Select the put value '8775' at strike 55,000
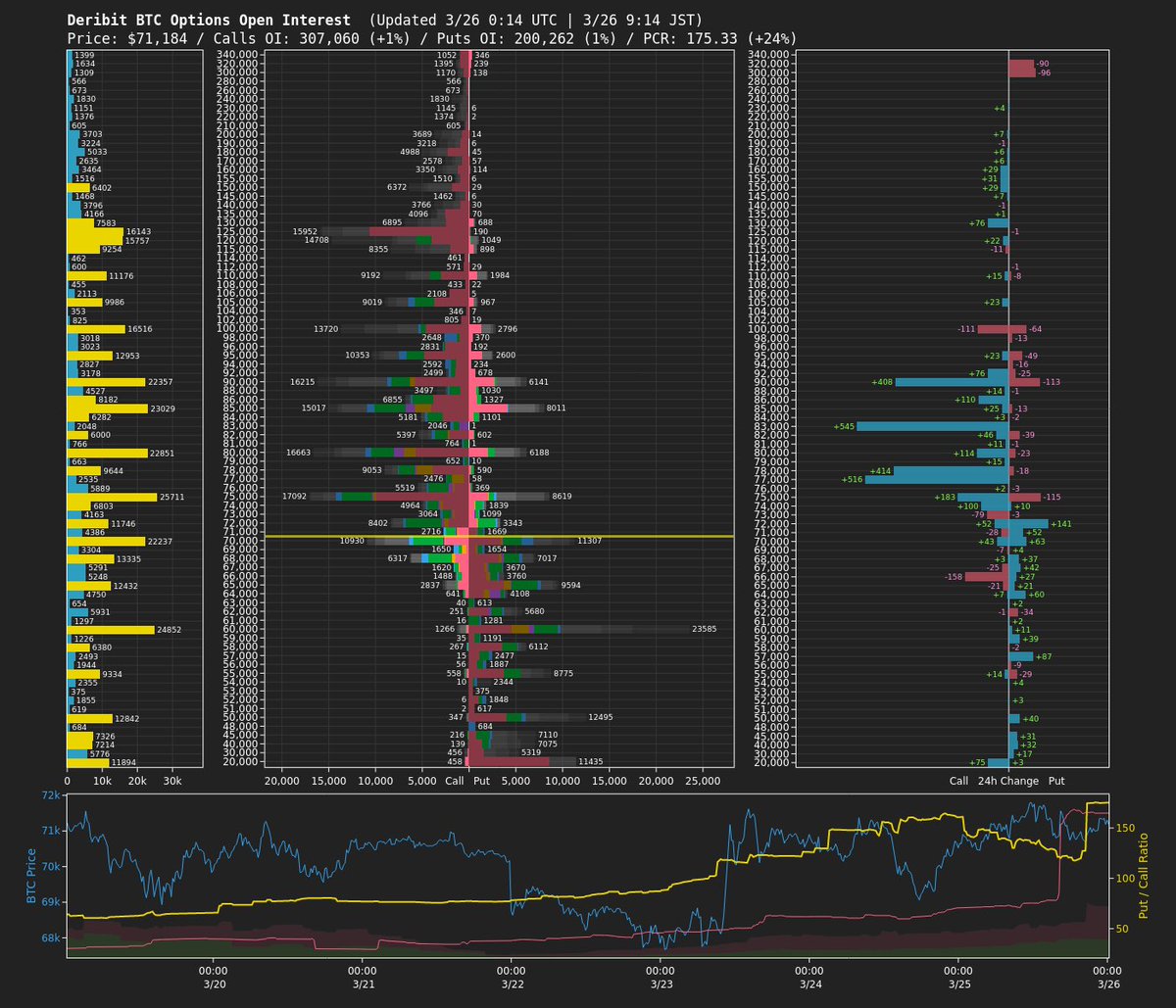The image size is (1176, 1008). (x=563, y=674)
